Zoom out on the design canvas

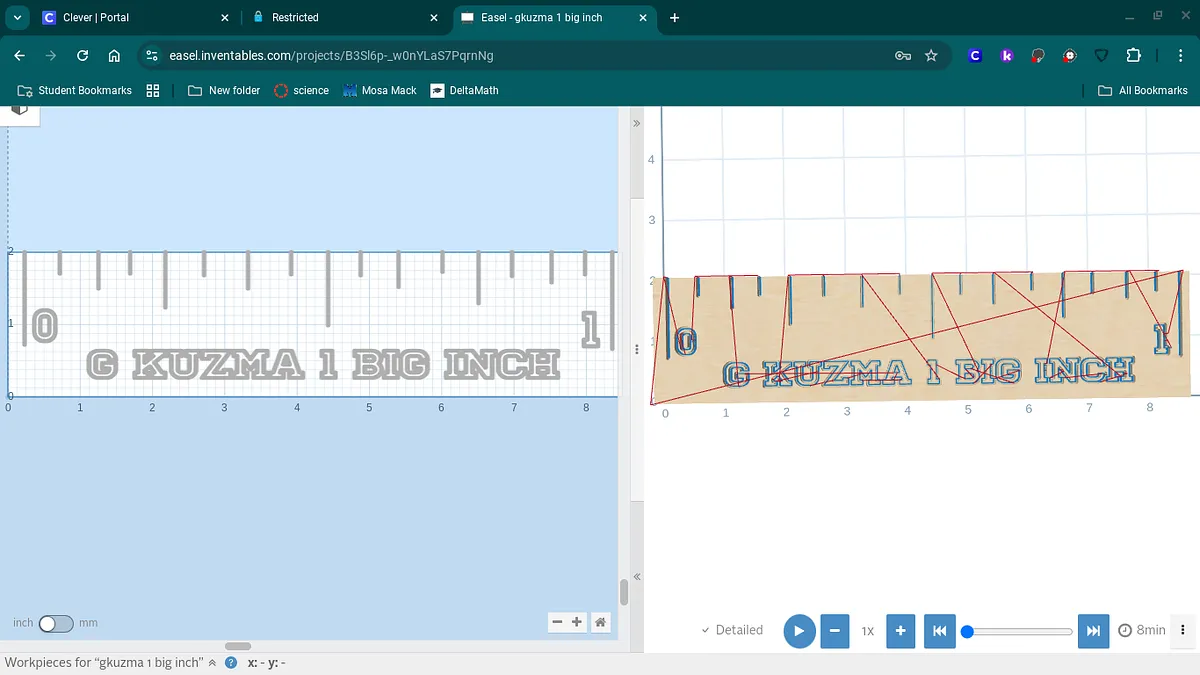click(x=558, y=622)
